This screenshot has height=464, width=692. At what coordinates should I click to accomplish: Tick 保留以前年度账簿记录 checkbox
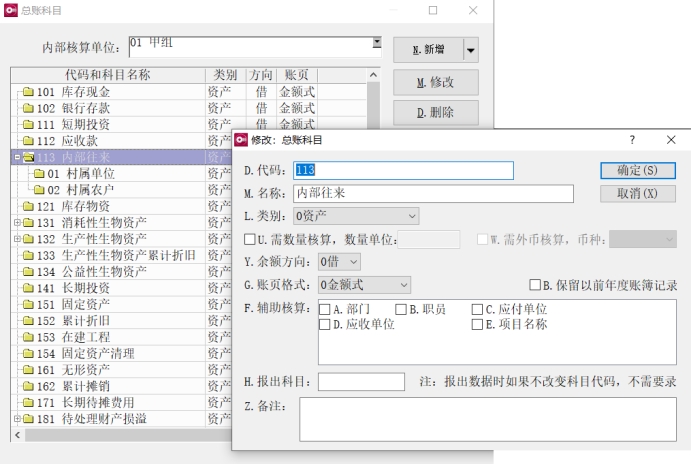535,285
